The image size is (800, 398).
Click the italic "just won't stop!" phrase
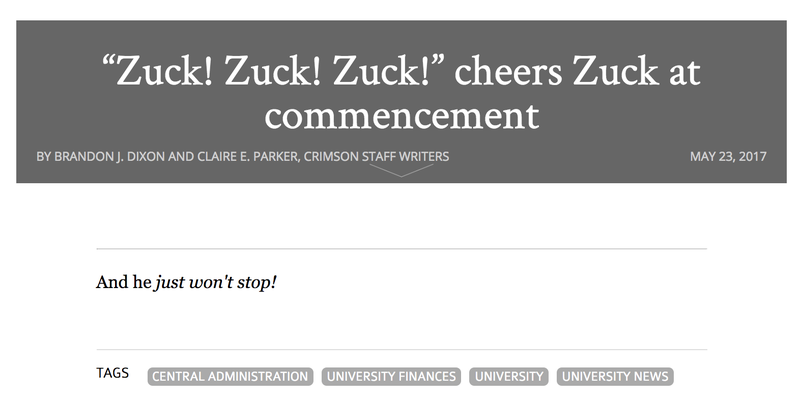(215, 282)
